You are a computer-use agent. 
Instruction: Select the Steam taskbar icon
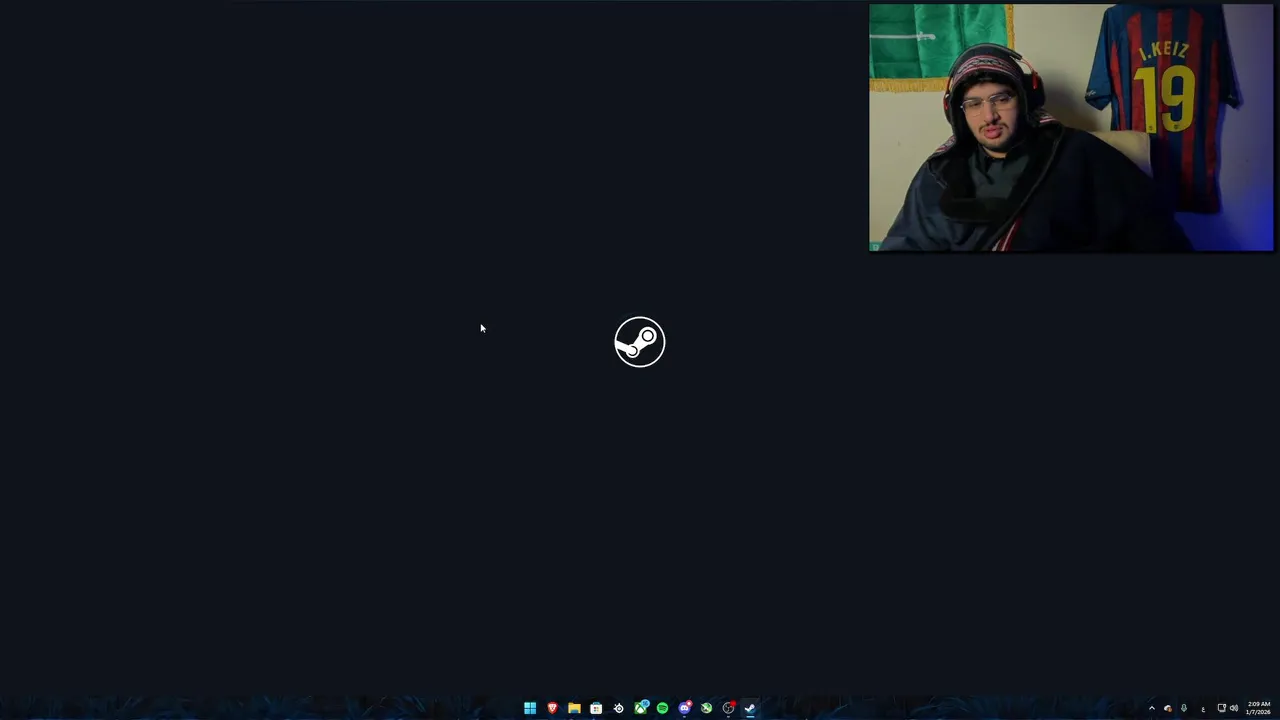(750, 708)
